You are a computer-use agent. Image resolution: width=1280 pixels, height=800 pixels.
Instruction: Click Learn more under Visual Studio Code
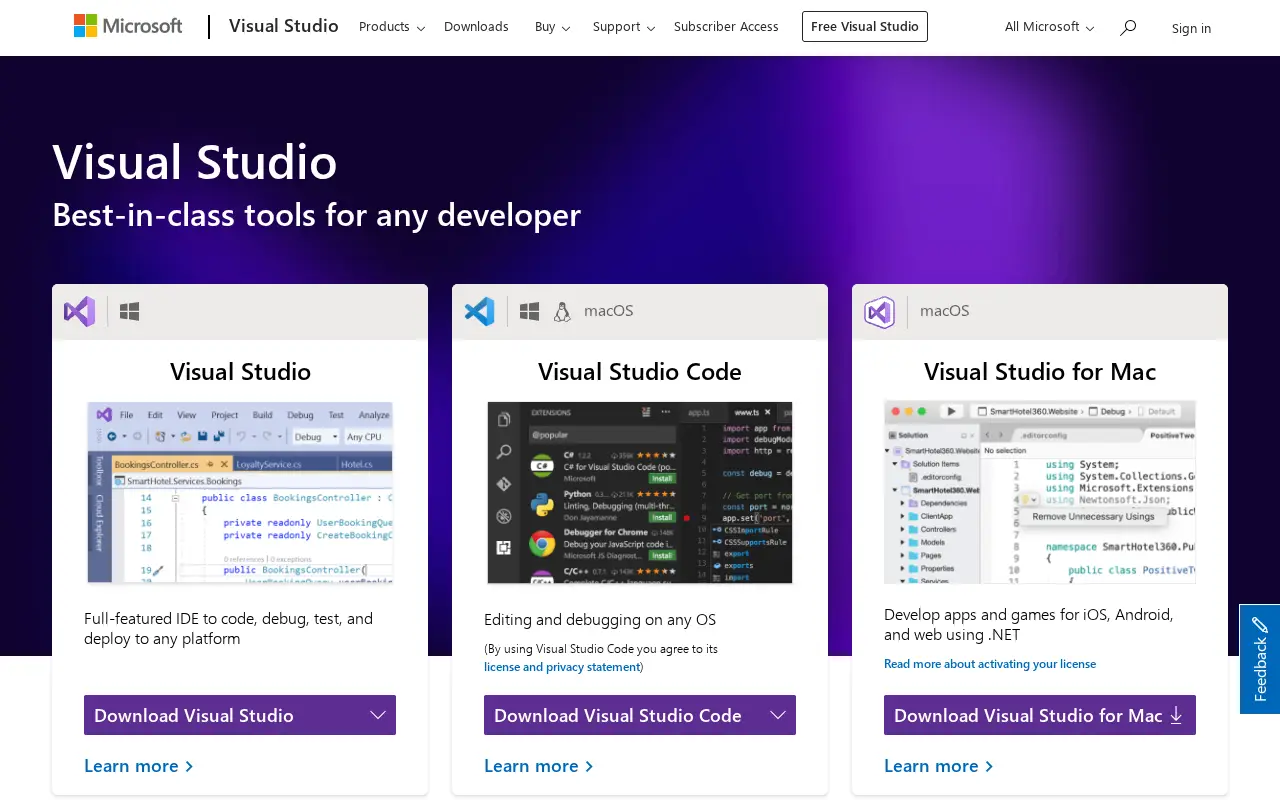[x=539, y=766]
